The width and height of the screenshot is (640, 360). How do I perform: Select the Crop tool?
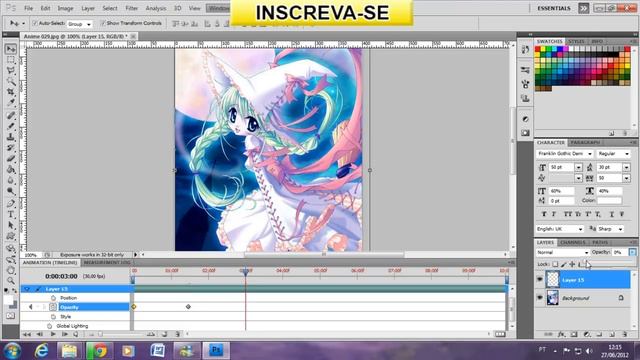tap(11, 92)
